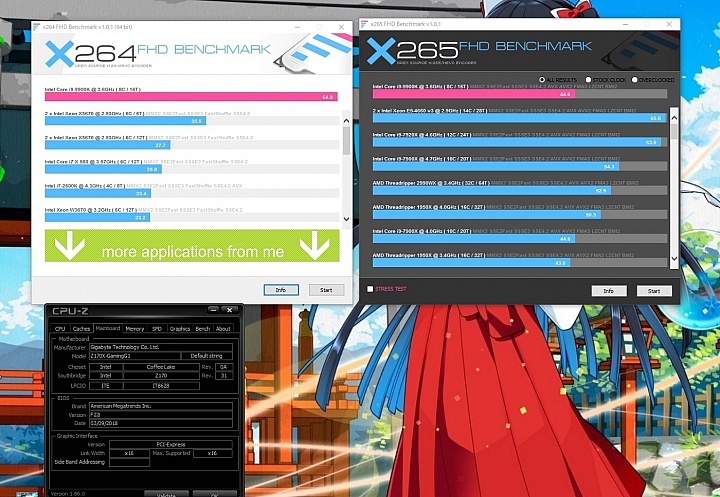This screenshot has height=497, width=720.
Task: Click the Core i7 X 980 25.8 result bar
Action: (103, 169)
